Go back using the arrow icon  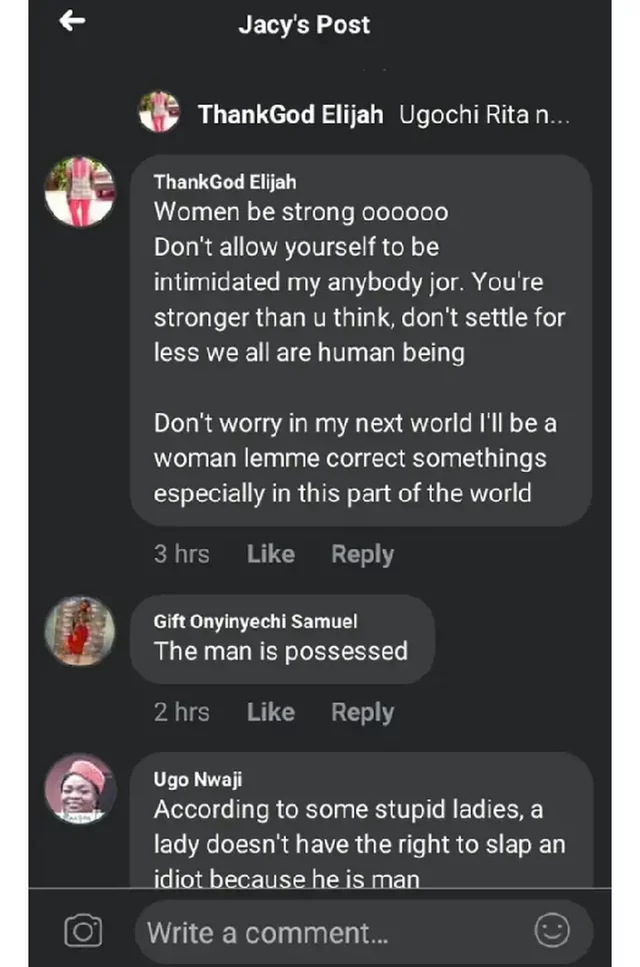point(72,22)
